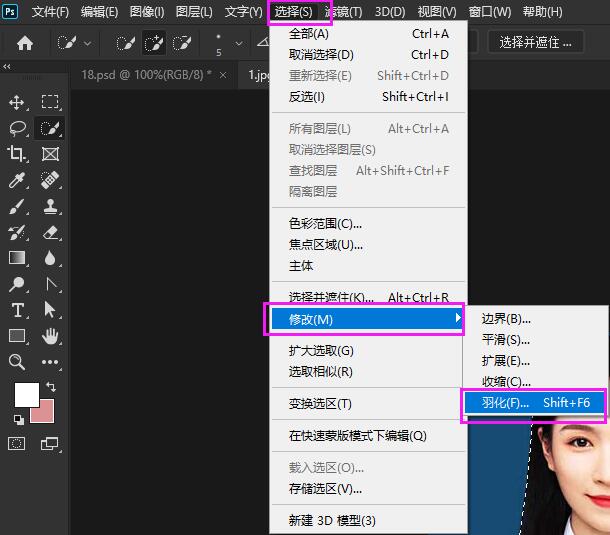
Task: Select the Eraser tool
Action: (x=50, y=232)
